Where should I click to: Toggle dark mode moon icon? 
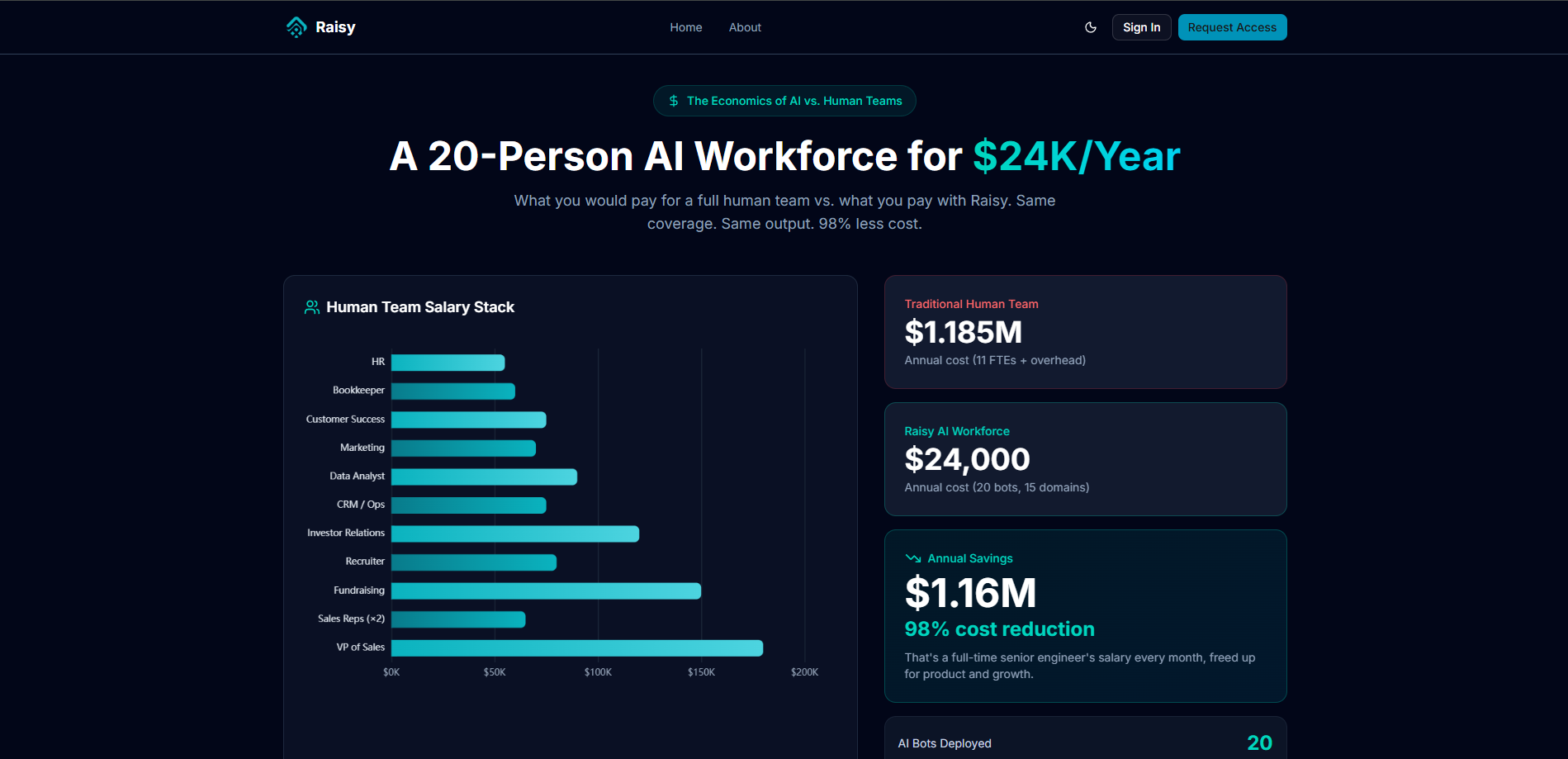[x=1091, y=27]
